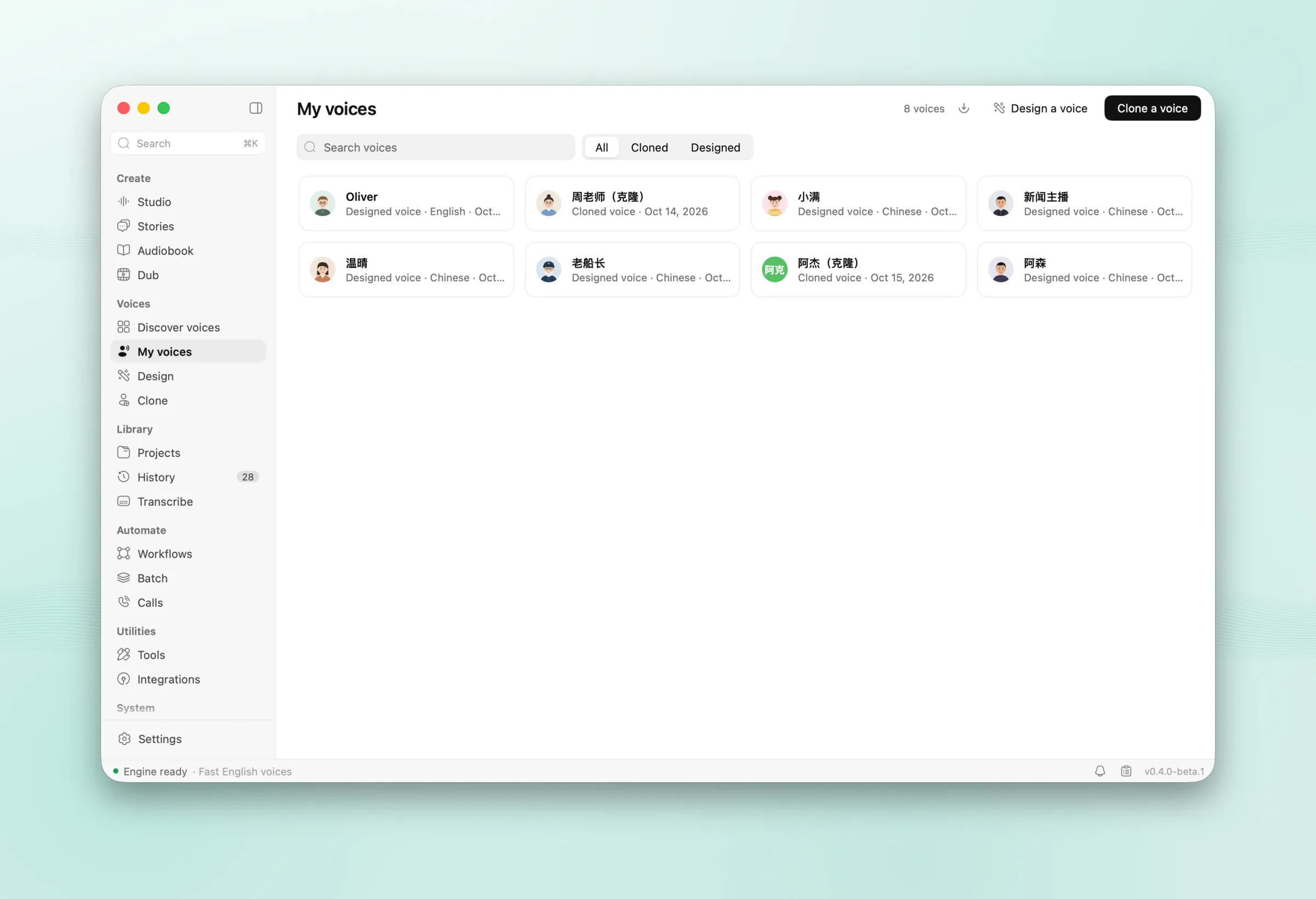1316x899 pixels.
Task: Open the 周老师（克隆） voice card
Action: [x=632, y=204]
